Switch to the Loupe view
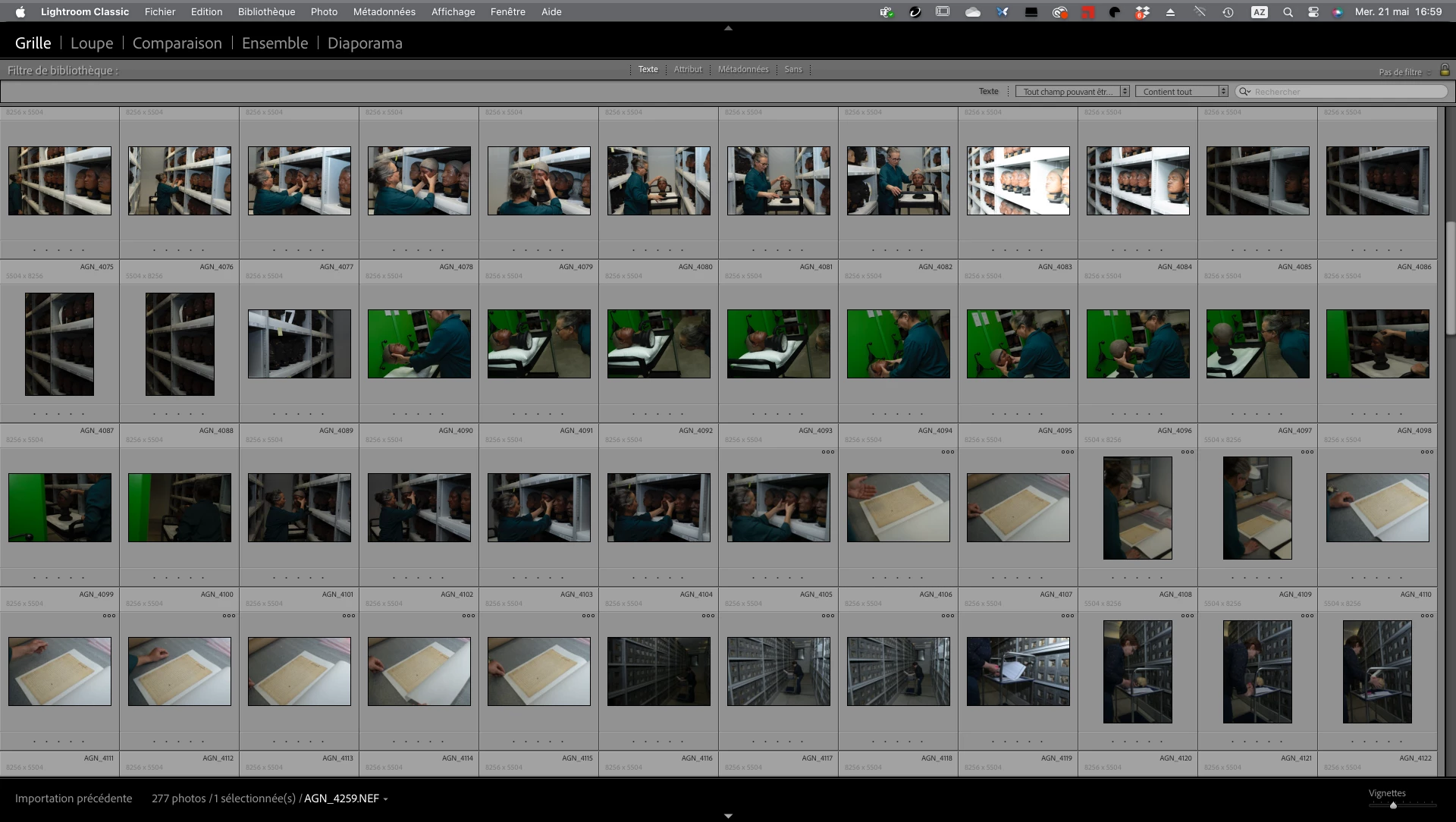 [x=92, y=43]
